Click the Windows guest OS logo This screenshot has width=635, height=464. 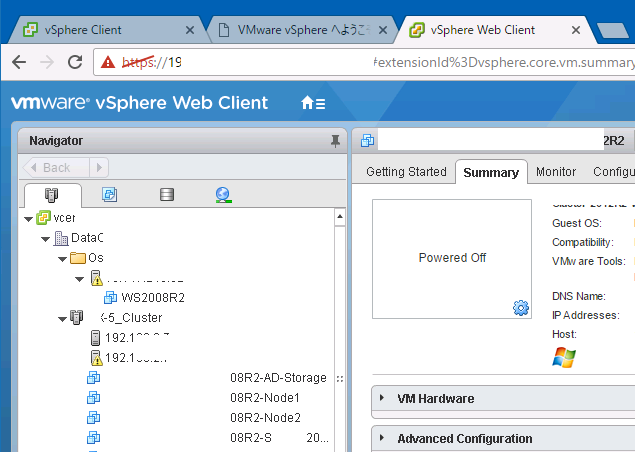coord(564,358)
